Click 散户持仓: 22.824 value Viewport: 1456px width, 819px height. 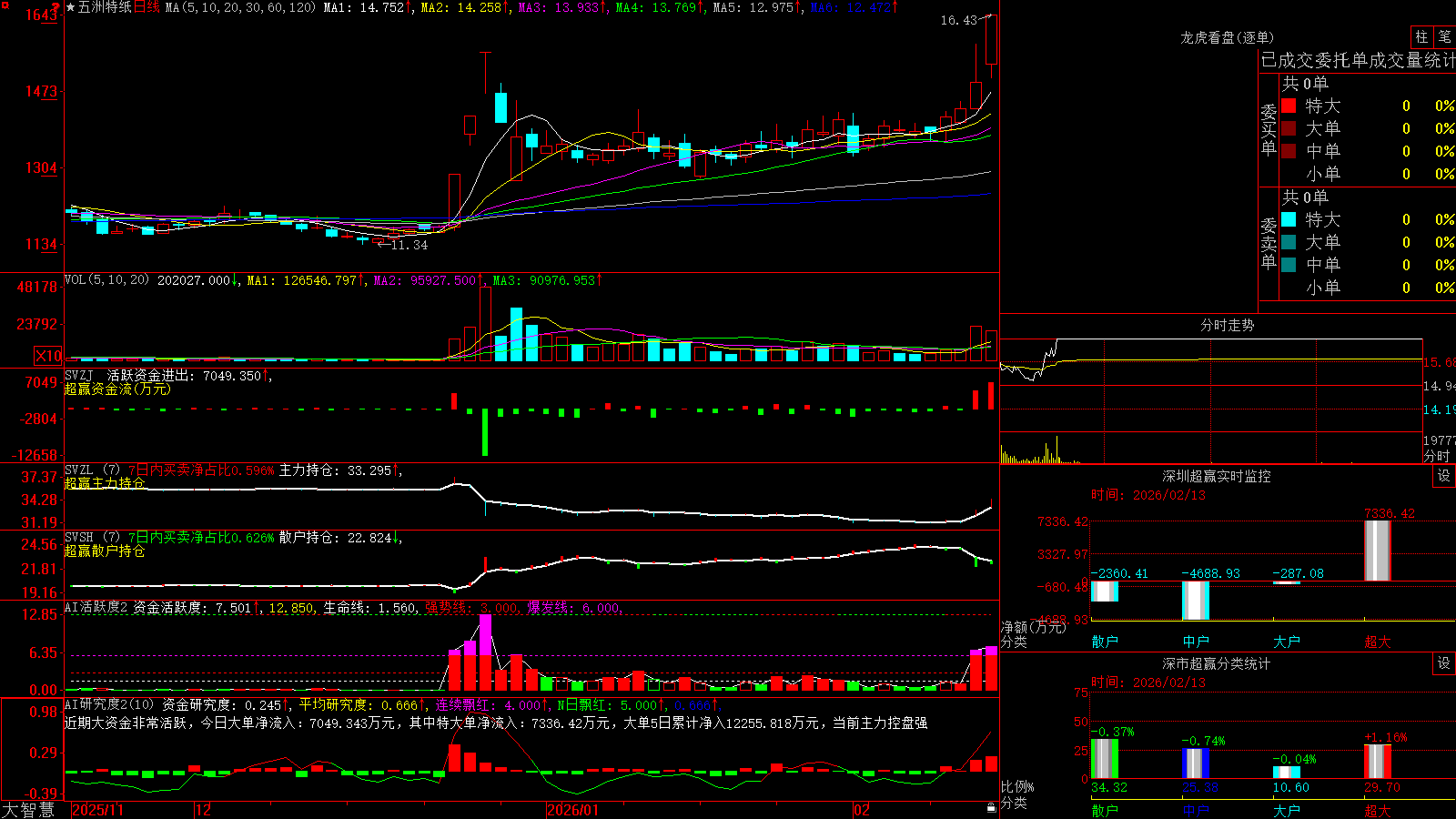335,538
